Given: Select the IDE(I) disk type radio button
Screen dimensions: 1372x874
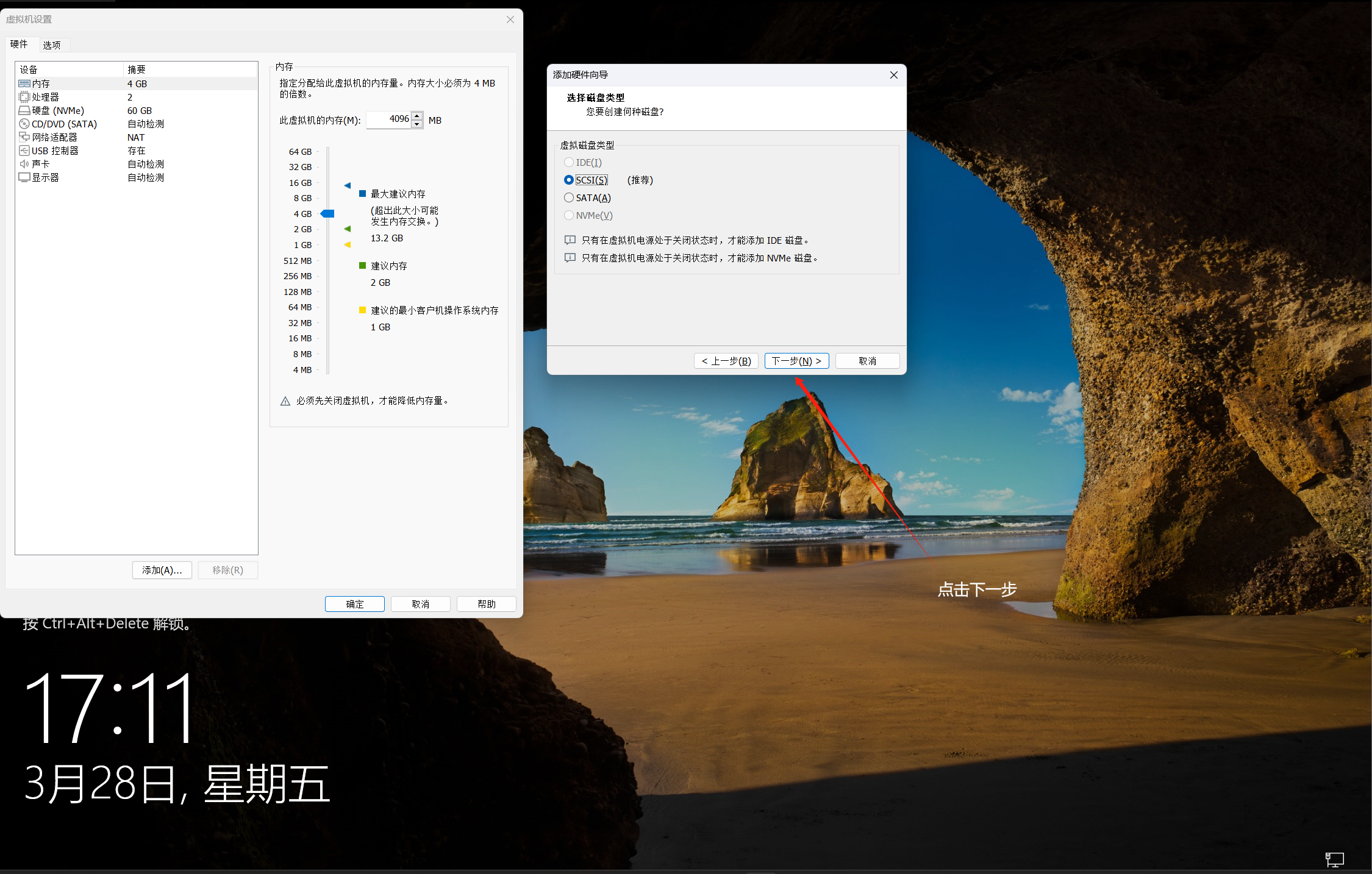Looking at the screenshot, I should (569, 162).
